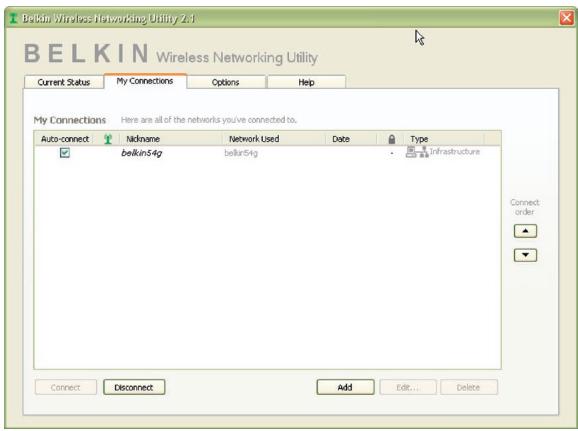This screenshot has width=578, height=431.
Task: Move connection down in connect order
Action: click(x=525, y=255)
